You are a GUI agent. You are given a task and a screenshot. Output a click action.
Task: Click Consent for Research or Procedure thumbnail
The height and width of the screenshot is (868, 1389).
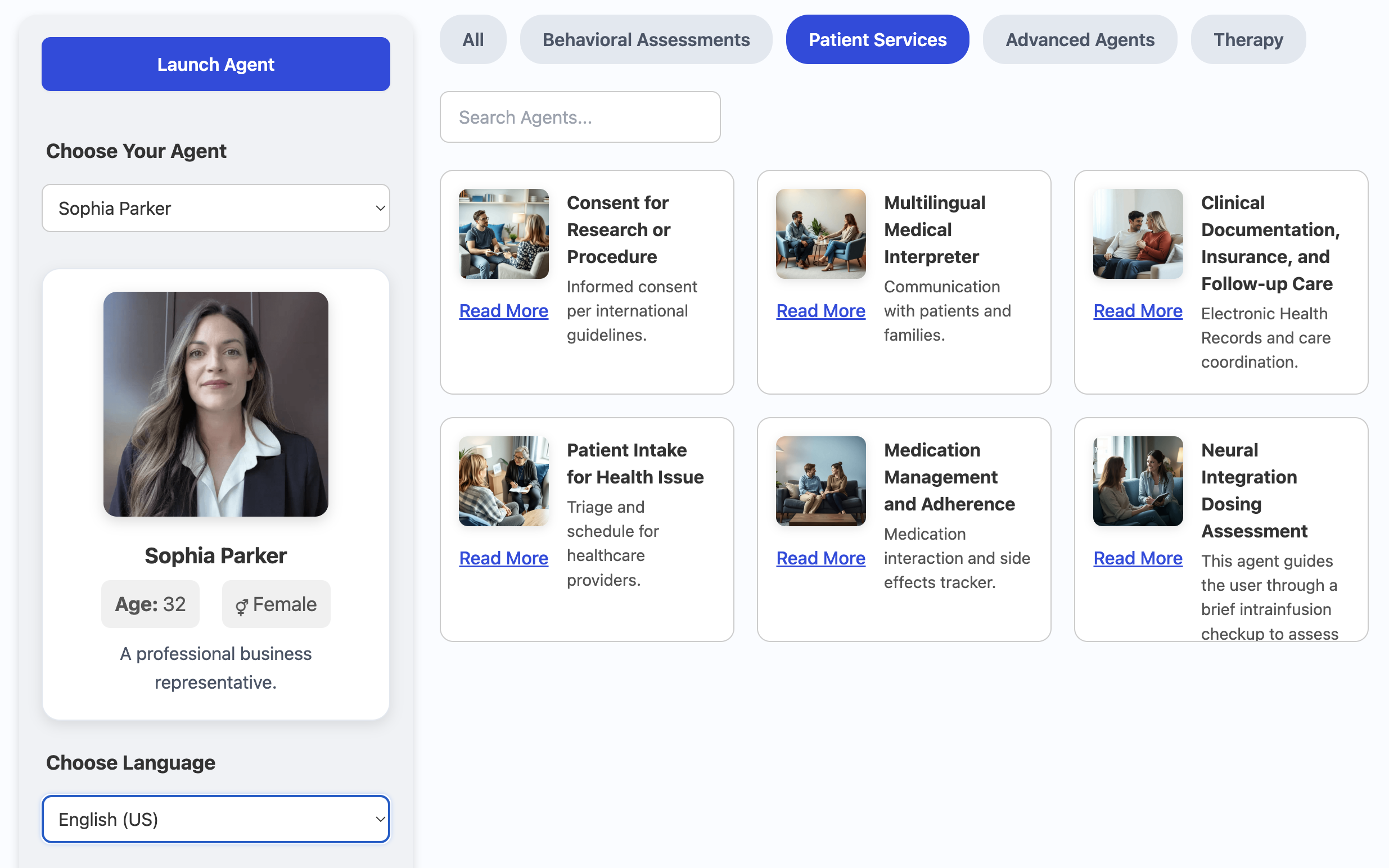pyautogui.click(x=503, y=234)
